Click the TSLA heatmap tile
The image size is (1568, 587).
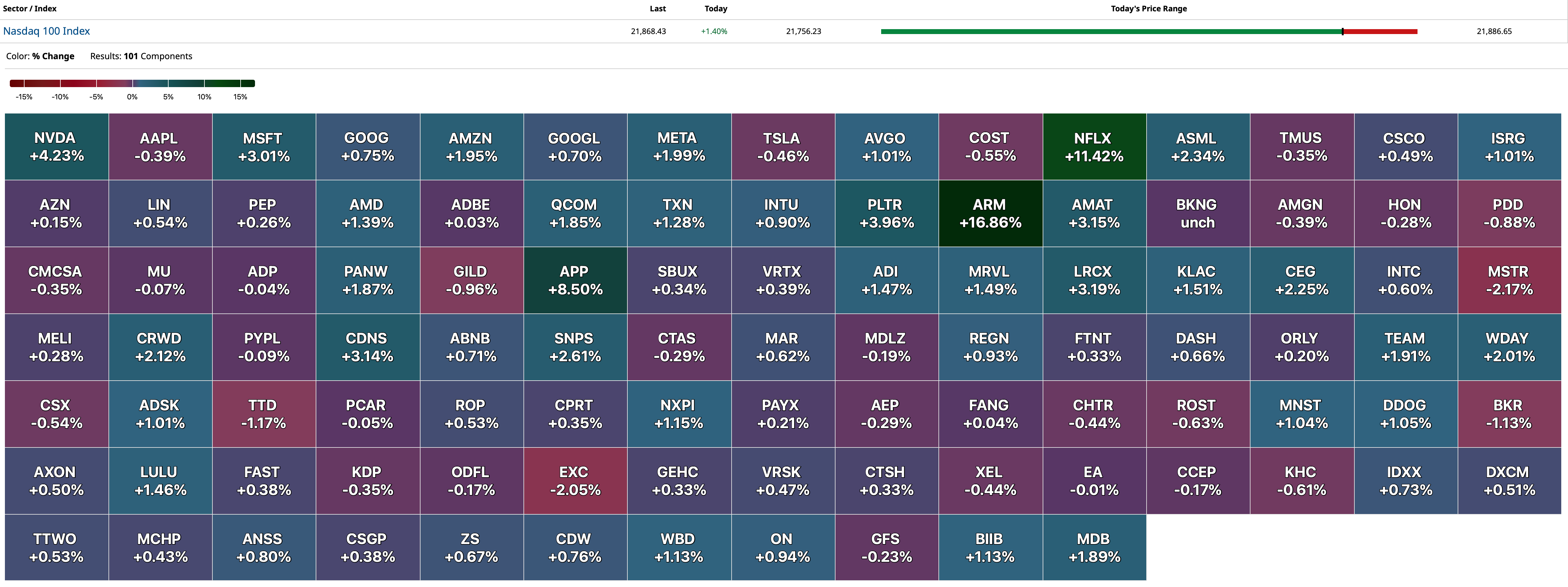[x=783, y=147]
